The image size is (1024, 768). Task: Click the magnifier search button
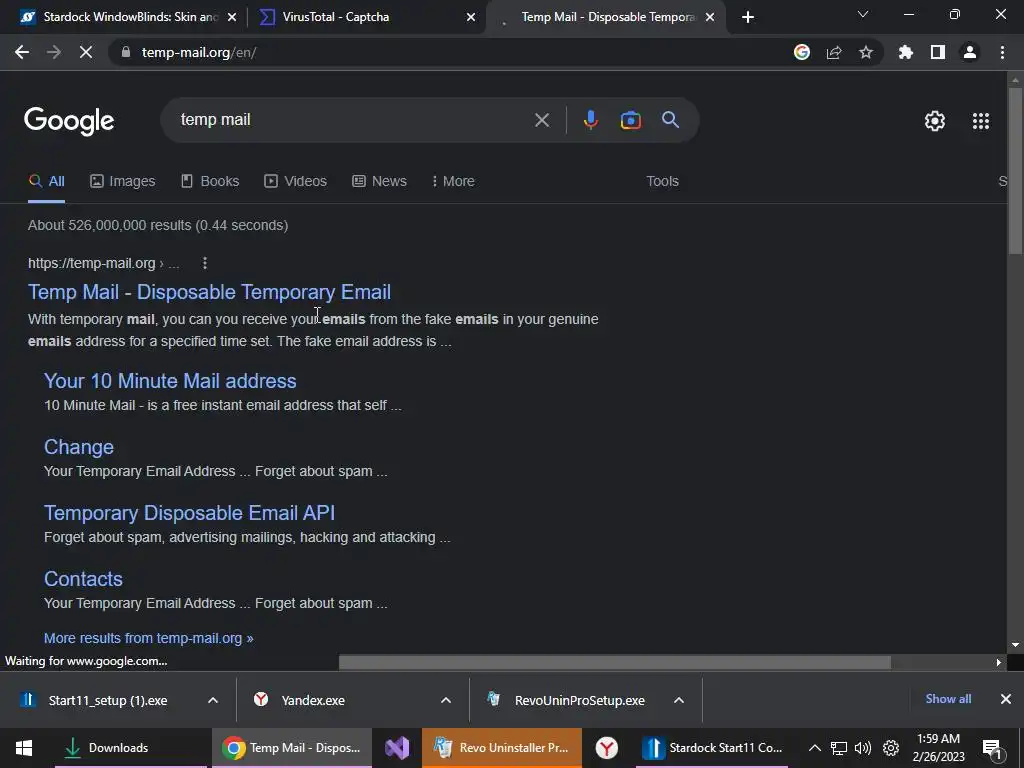pos(671,120)
